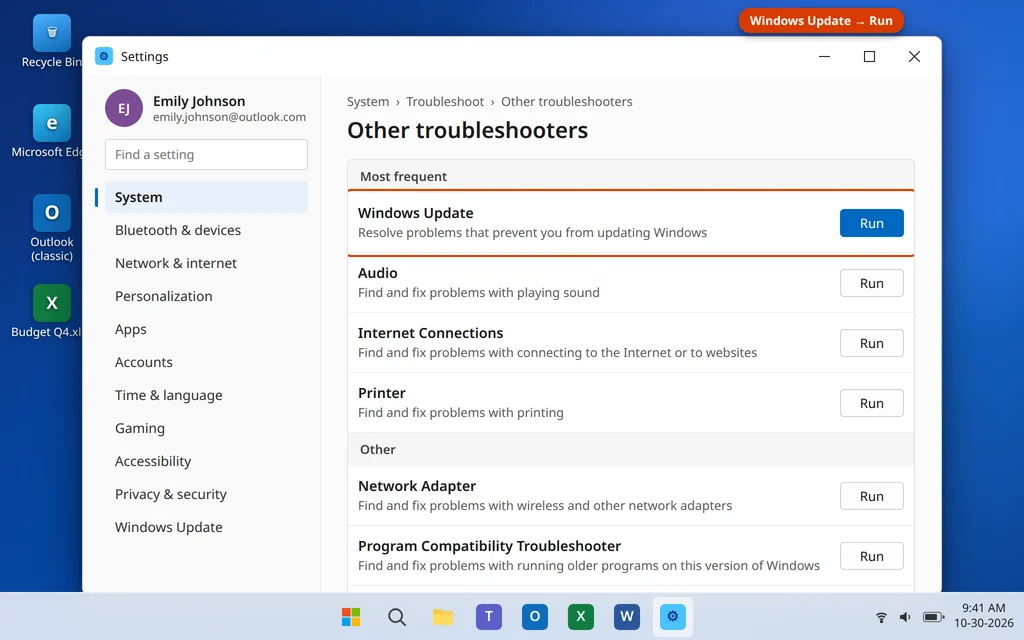Open Privacy & security settings
1024x640 pixels.
tap(206, 494)
